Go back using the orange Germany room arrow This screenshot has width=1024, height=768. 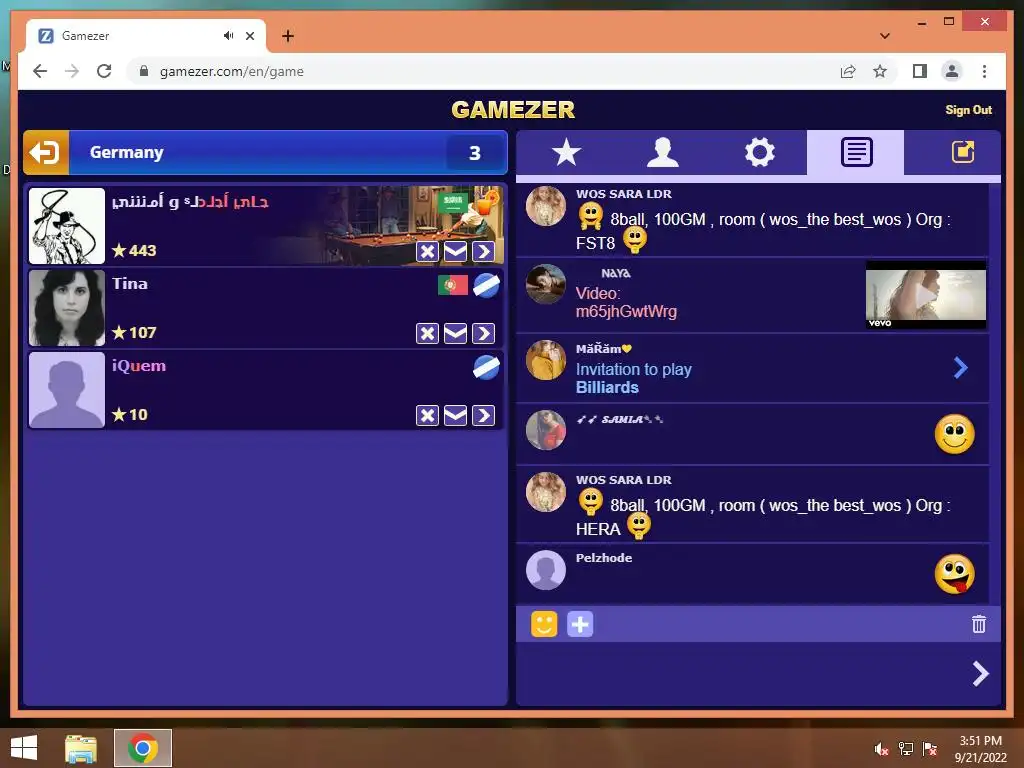(x=46, y=153)
